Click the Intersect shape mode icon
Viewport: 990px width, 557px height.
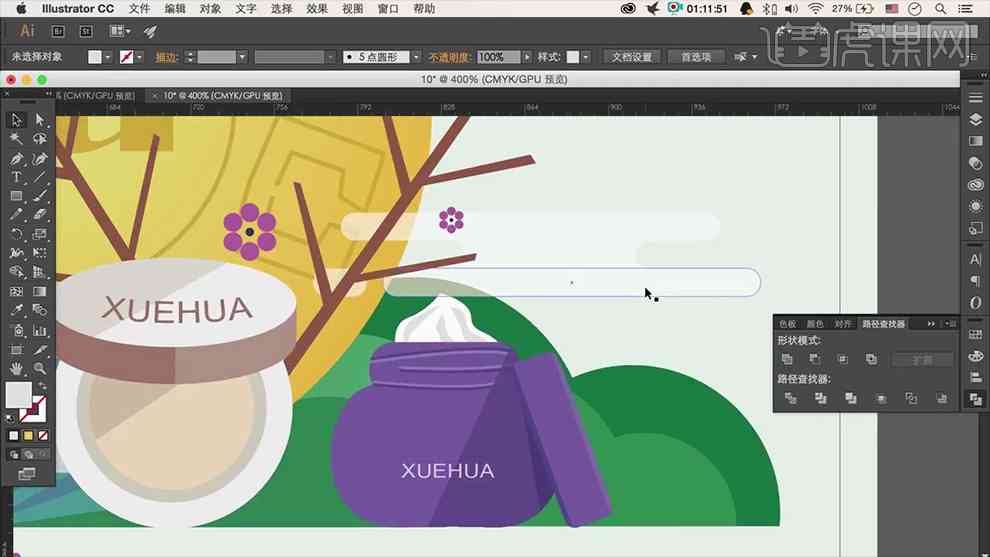pyautogui.click(x=843, y=359)
